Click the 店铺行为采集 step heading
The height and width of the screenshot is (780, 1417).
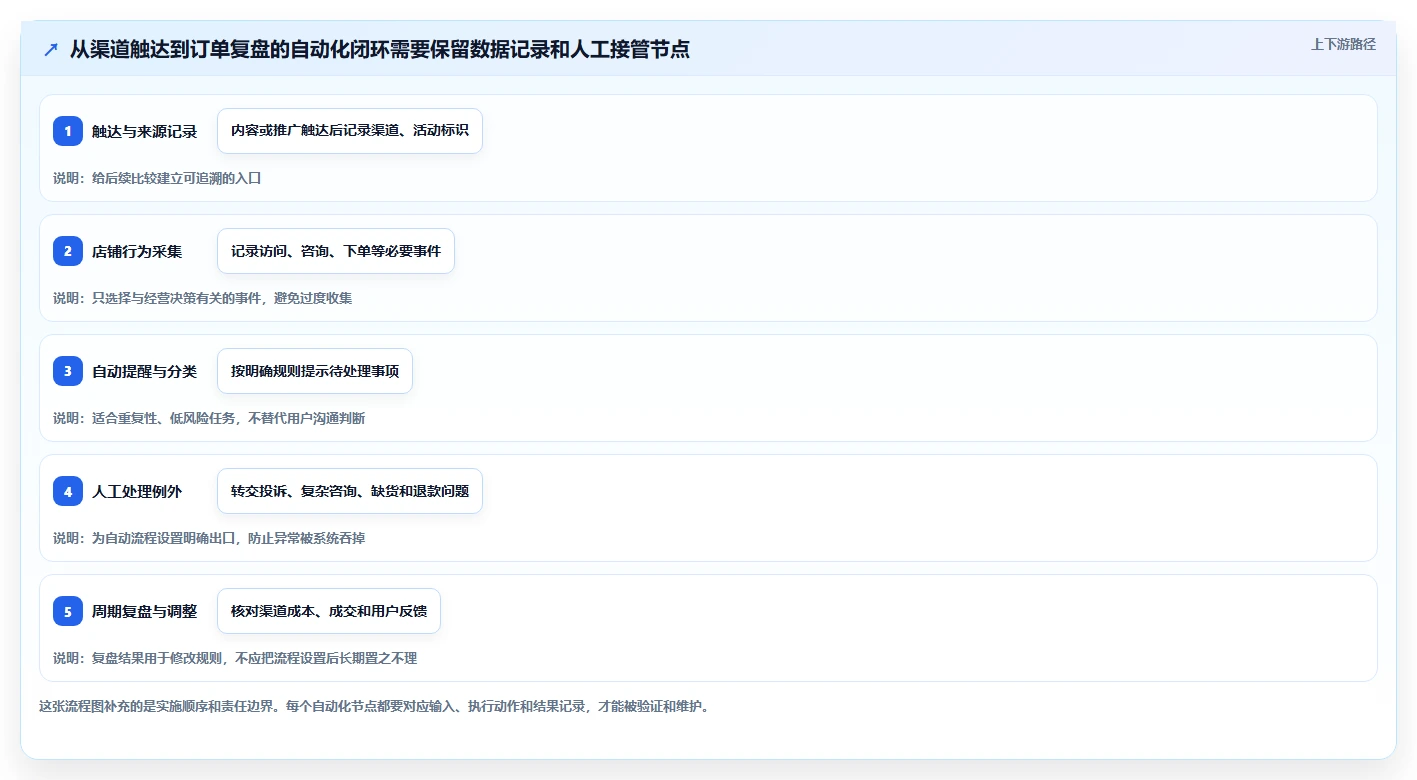point(137,251)
